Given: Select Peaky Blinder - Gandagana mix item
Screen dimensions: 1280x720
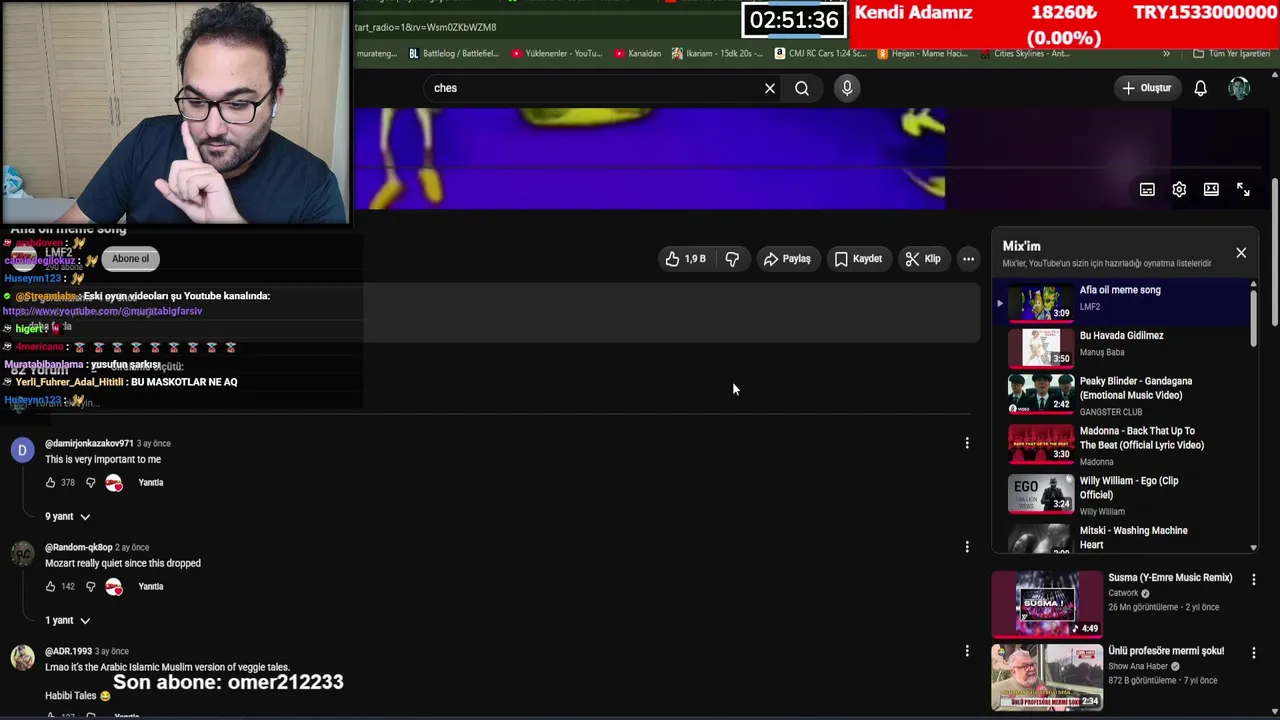Looking at the screenshot, I should click(1120, 393).
